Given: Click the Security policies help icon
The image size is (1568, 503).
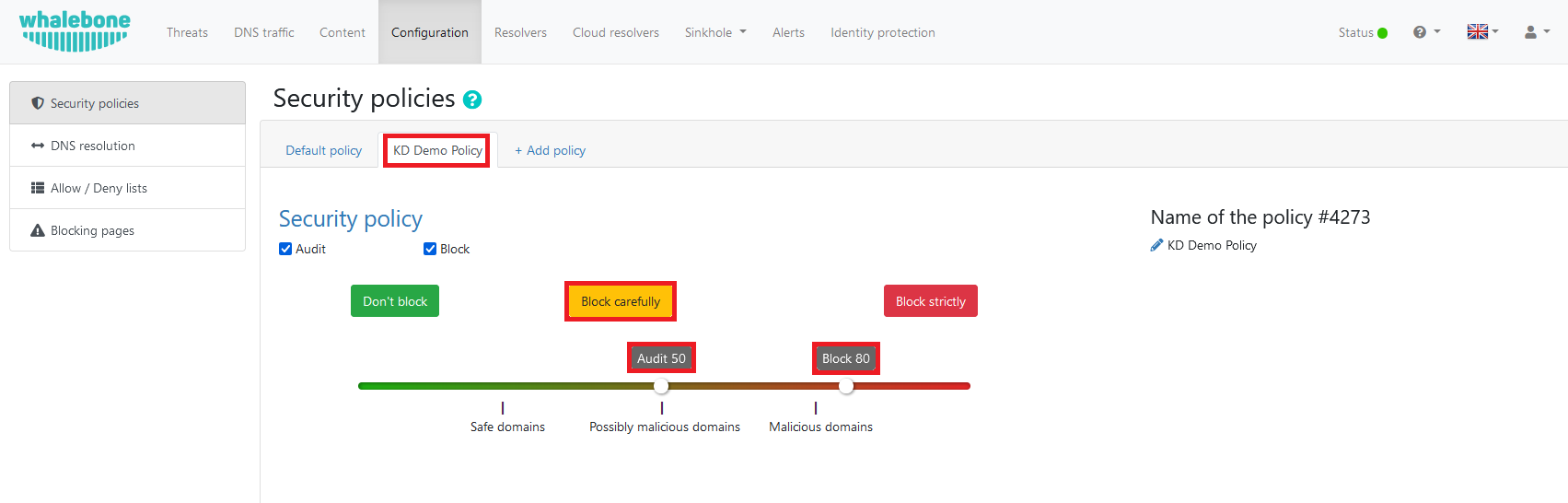Looking at the screenshot, I should tap(472, 99).
